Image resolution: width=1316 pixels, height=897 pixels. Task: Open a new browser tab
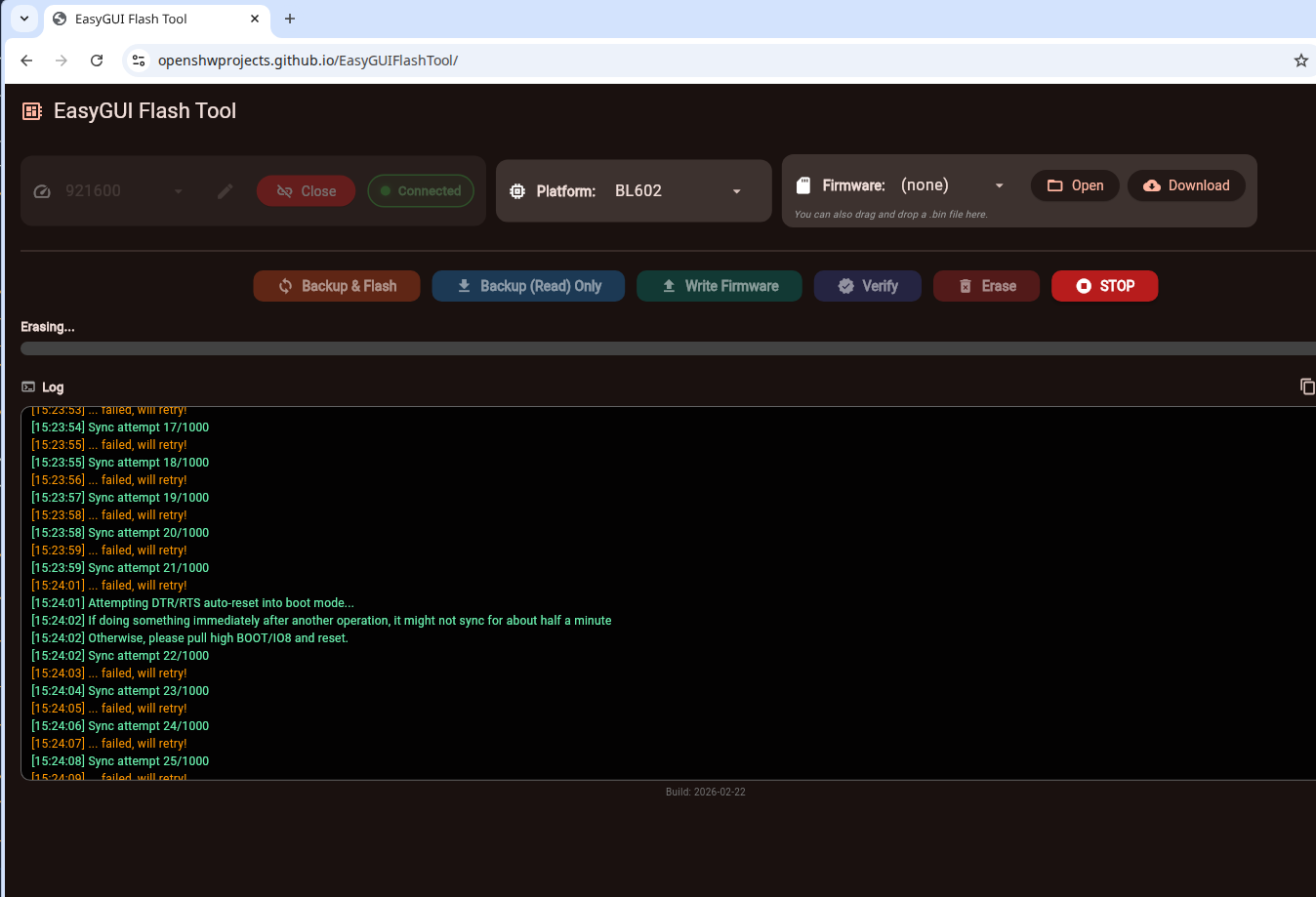click(290, 19)
